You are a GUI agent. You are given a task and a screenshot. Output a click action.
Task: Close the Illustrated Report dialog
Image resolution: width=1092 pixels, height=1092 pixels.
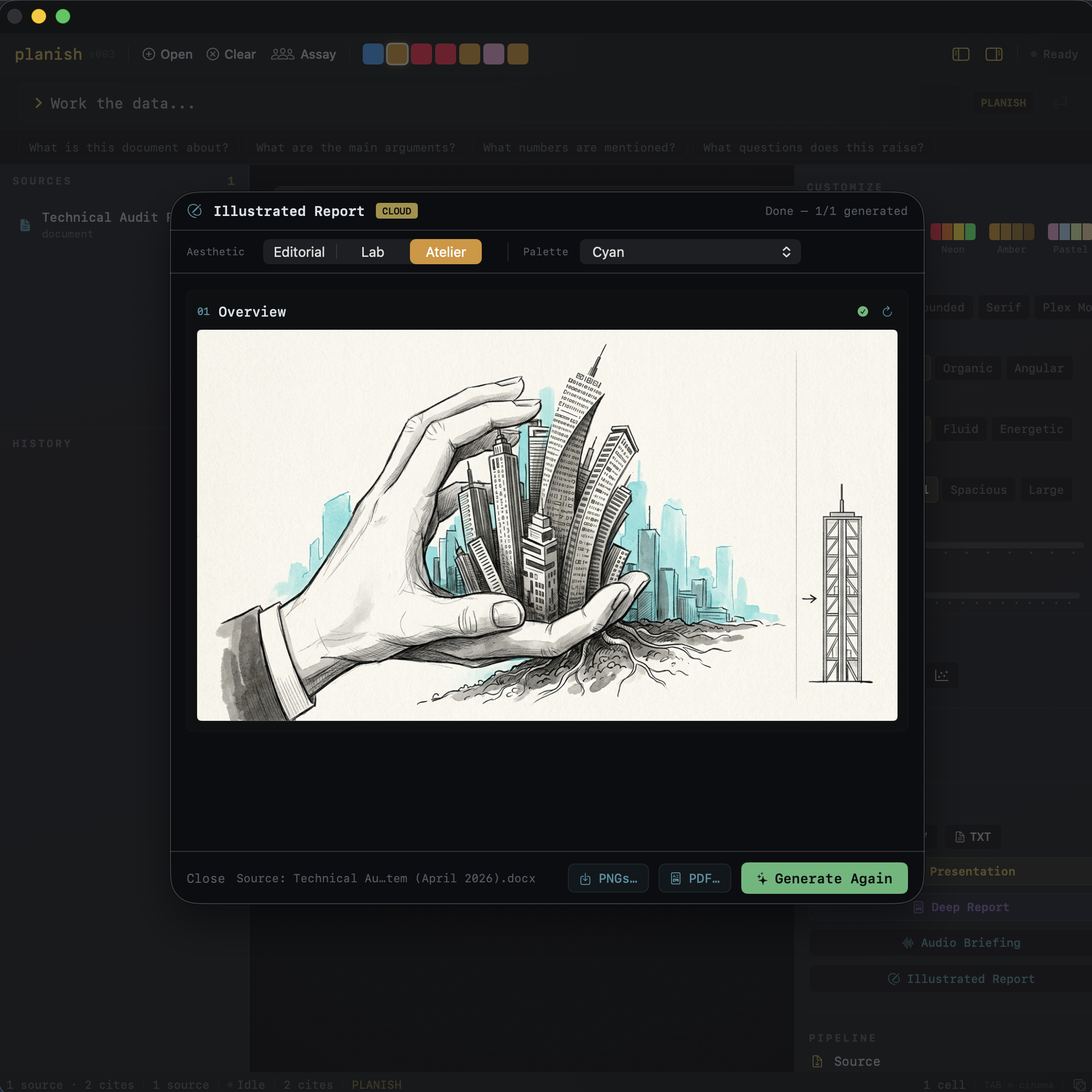(x=205, y=878)
